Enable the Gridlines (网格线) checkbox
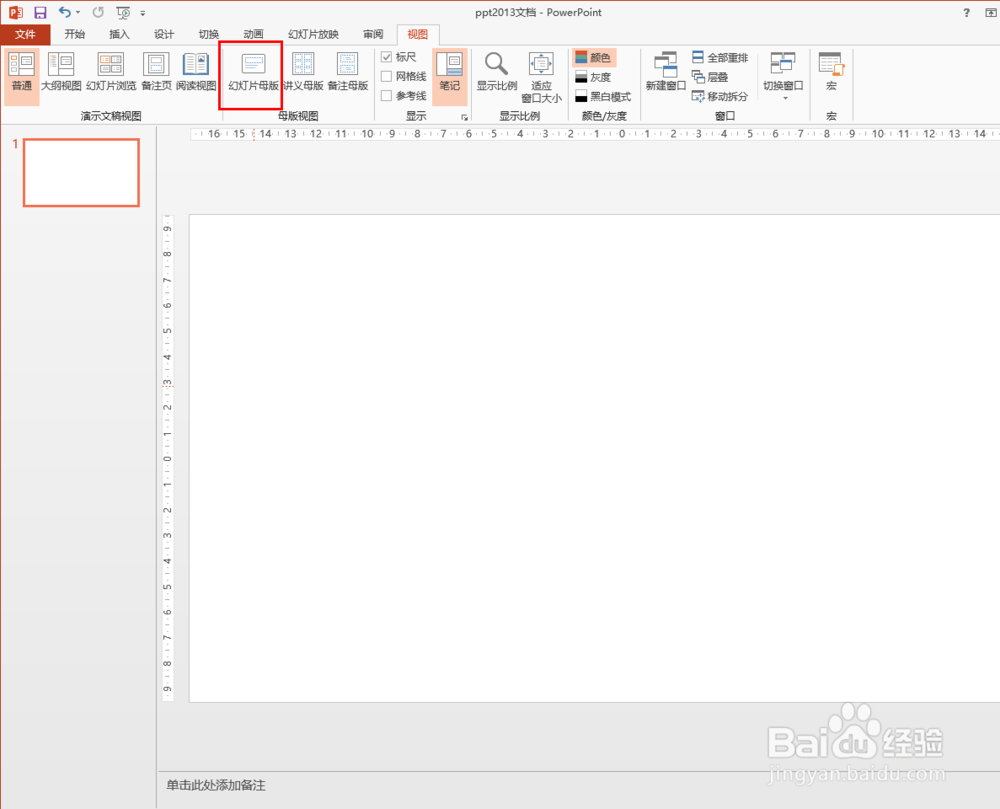 click(x=386, y=77)
